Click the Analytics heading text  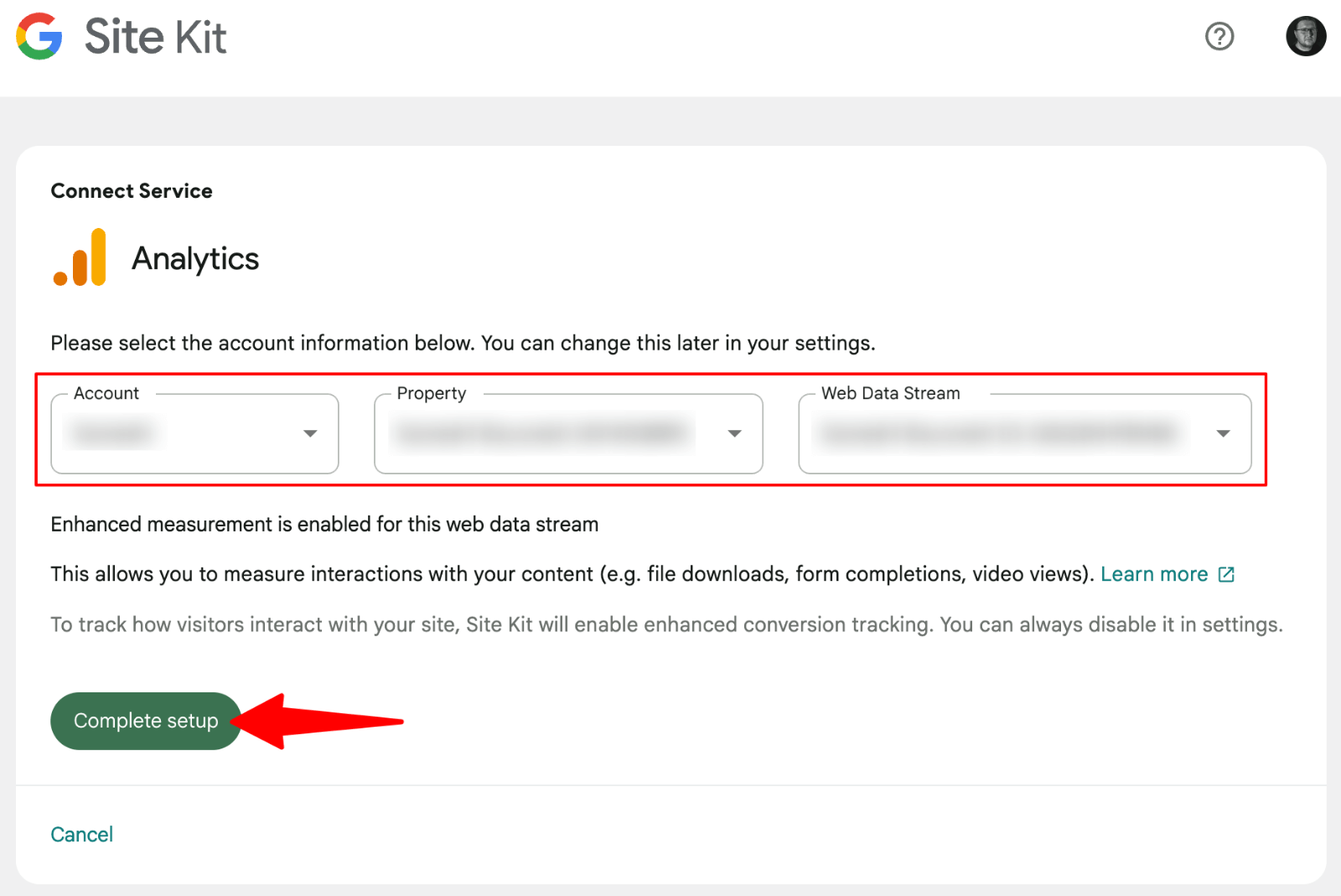(195, 259)
